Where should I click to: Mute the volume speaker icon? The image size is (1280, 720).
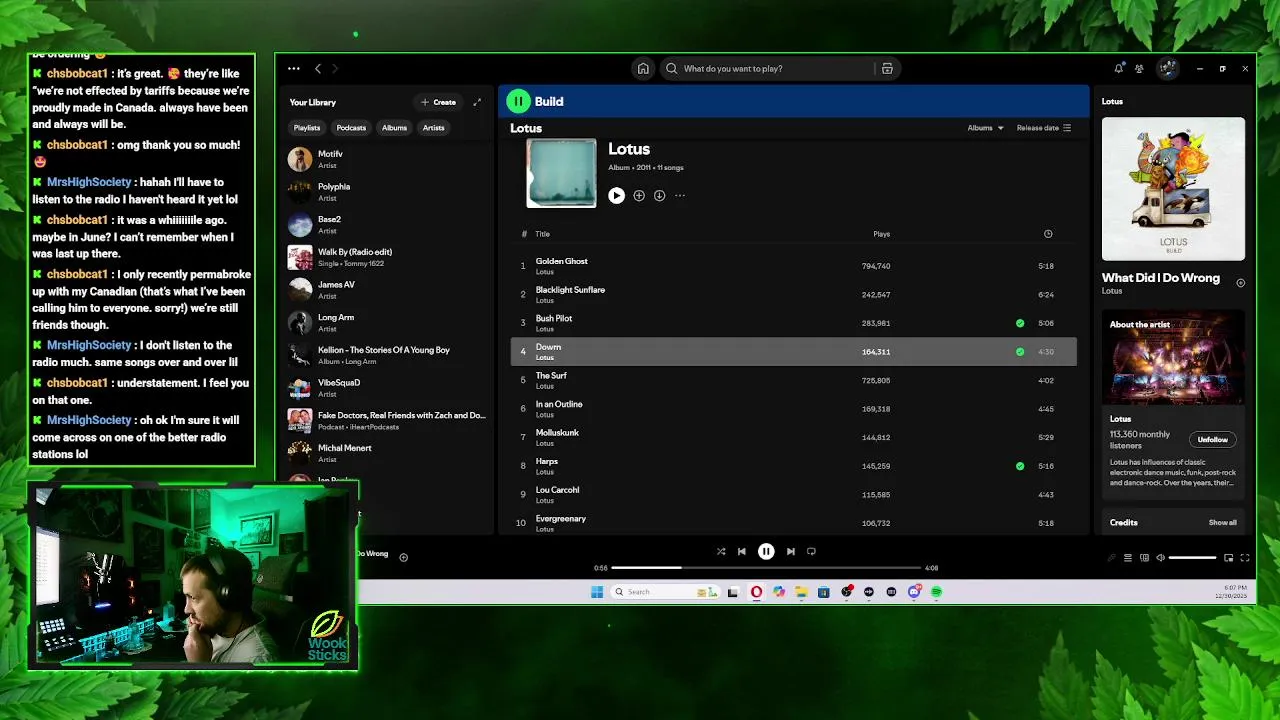pyautogui.click(x=1160, y=558)
